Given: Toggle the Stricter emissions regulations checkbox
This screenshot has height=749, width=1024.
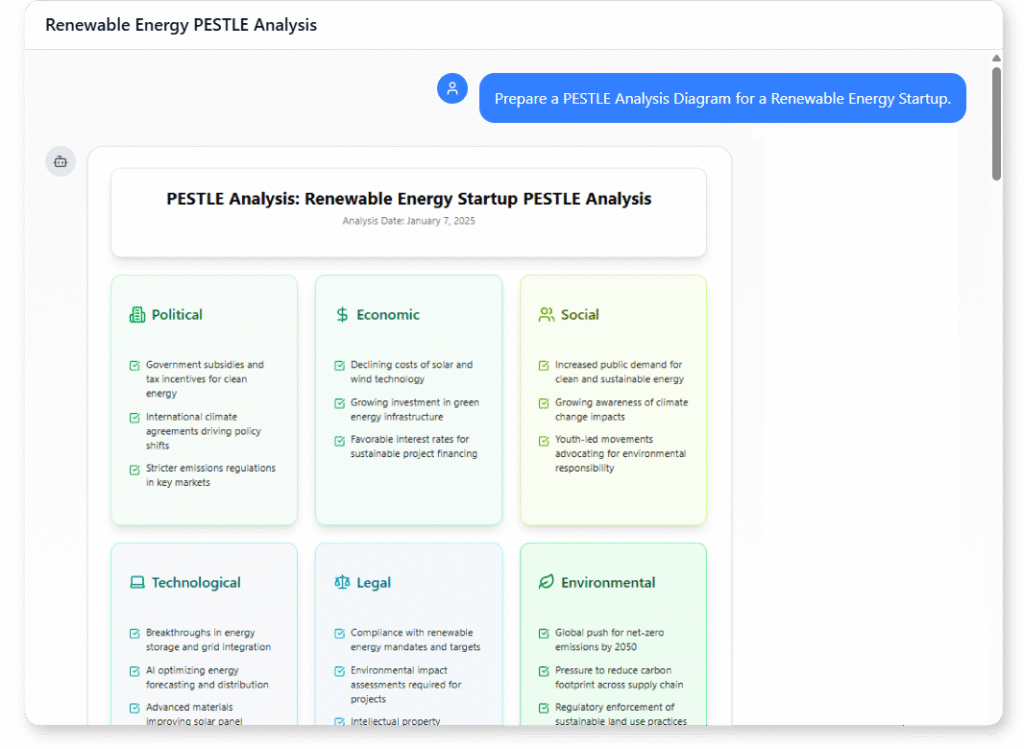Looking at the screenshot, I should pos(132,467).
